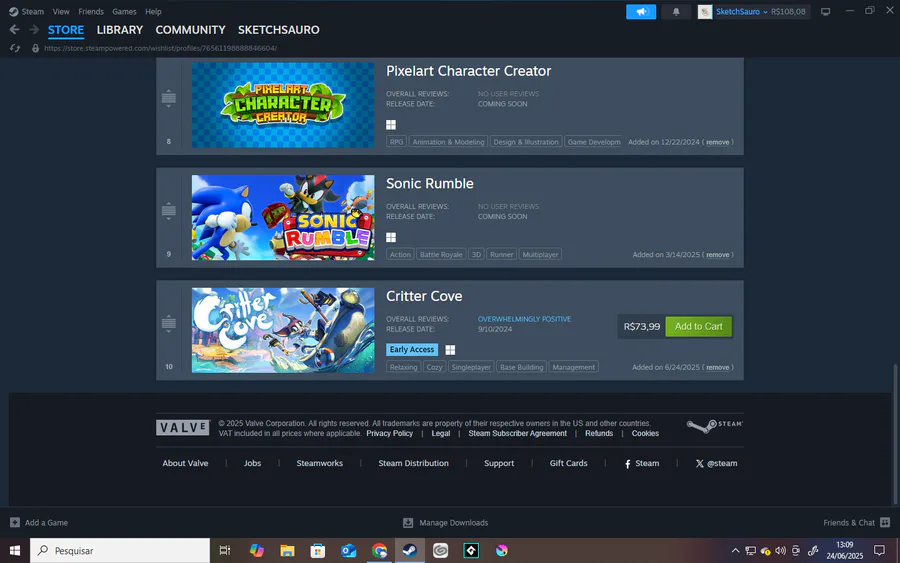Click the drag handle for Critter Cove
This screenshot has width=900, height=563.
click(168, 323)
